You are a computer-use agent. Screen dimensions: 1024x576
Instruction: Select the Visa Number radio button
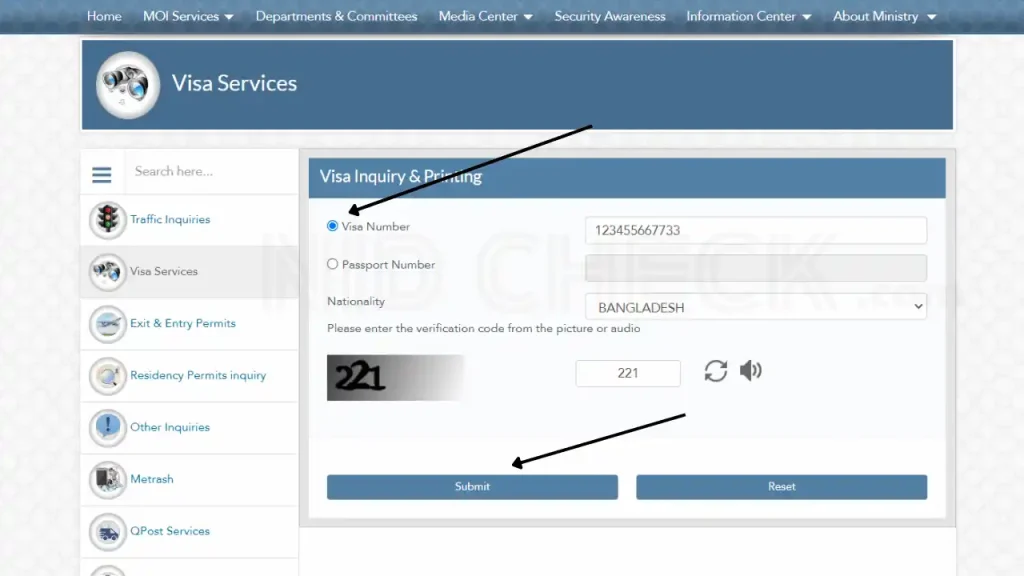click(333, 226)
